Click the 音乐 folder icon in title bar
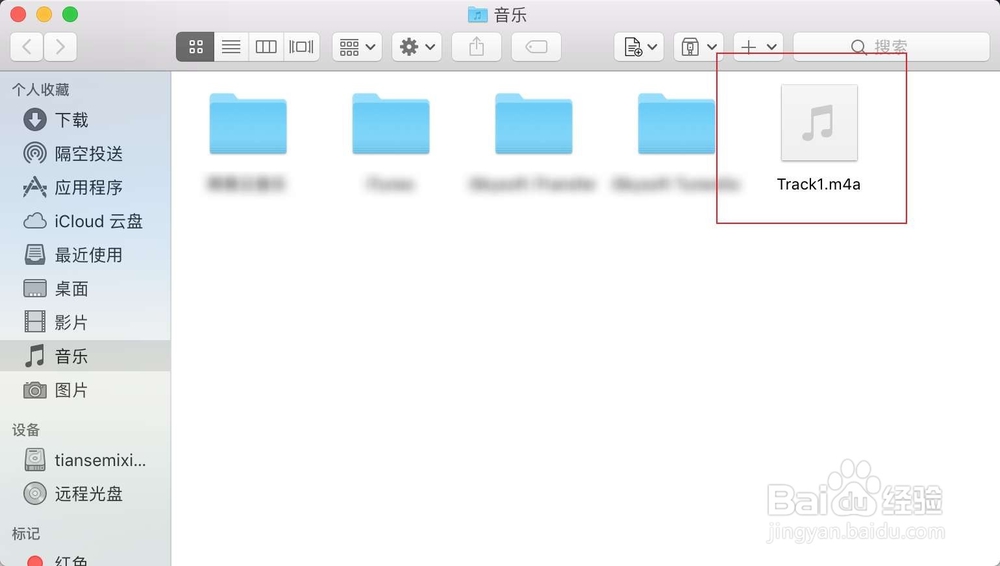1000x566 pixels. [477, 15]
